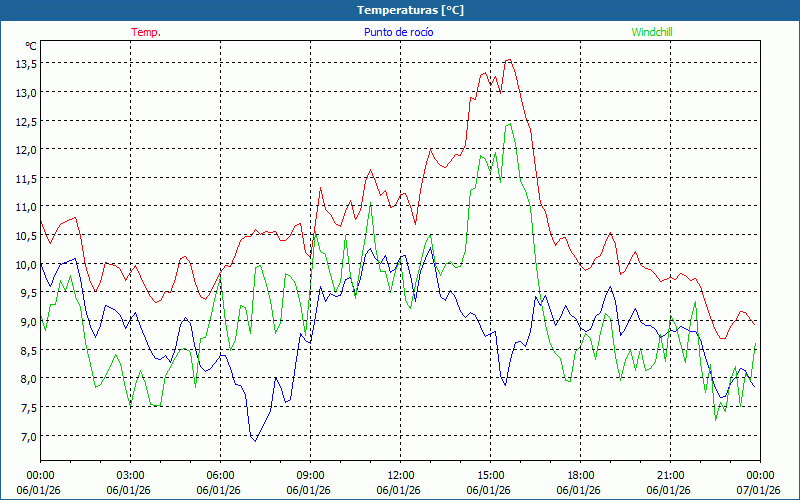Click the 21:00 time axis label
Image resolution: width=800 pixels, height=500 pixels.
click(670, 475)
